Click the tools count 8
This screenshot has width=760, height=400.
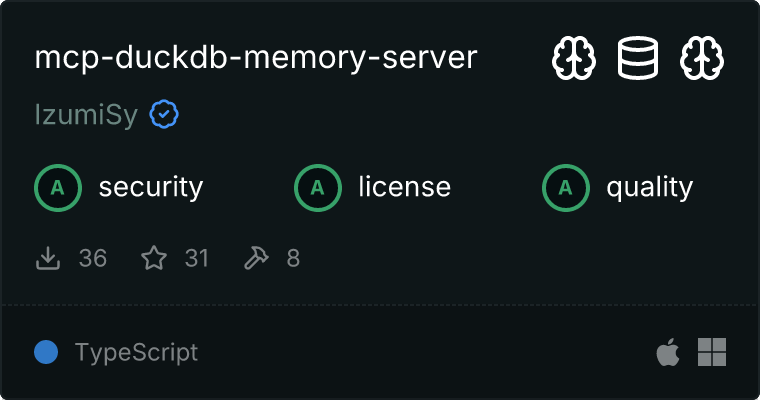coord(293,258)
